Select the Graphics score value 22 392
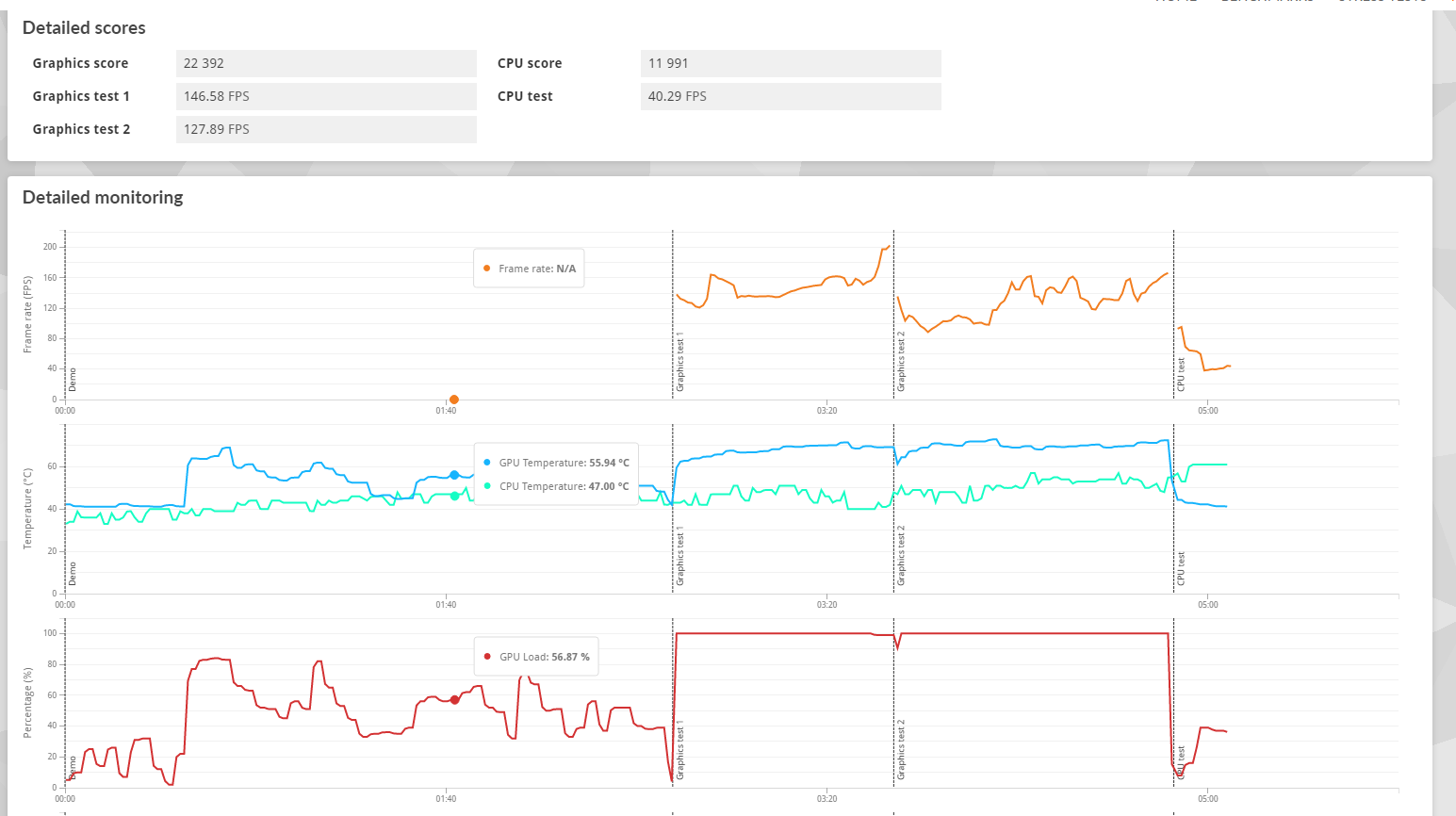This screenshot has height=816, width=1456. (326, 63)
